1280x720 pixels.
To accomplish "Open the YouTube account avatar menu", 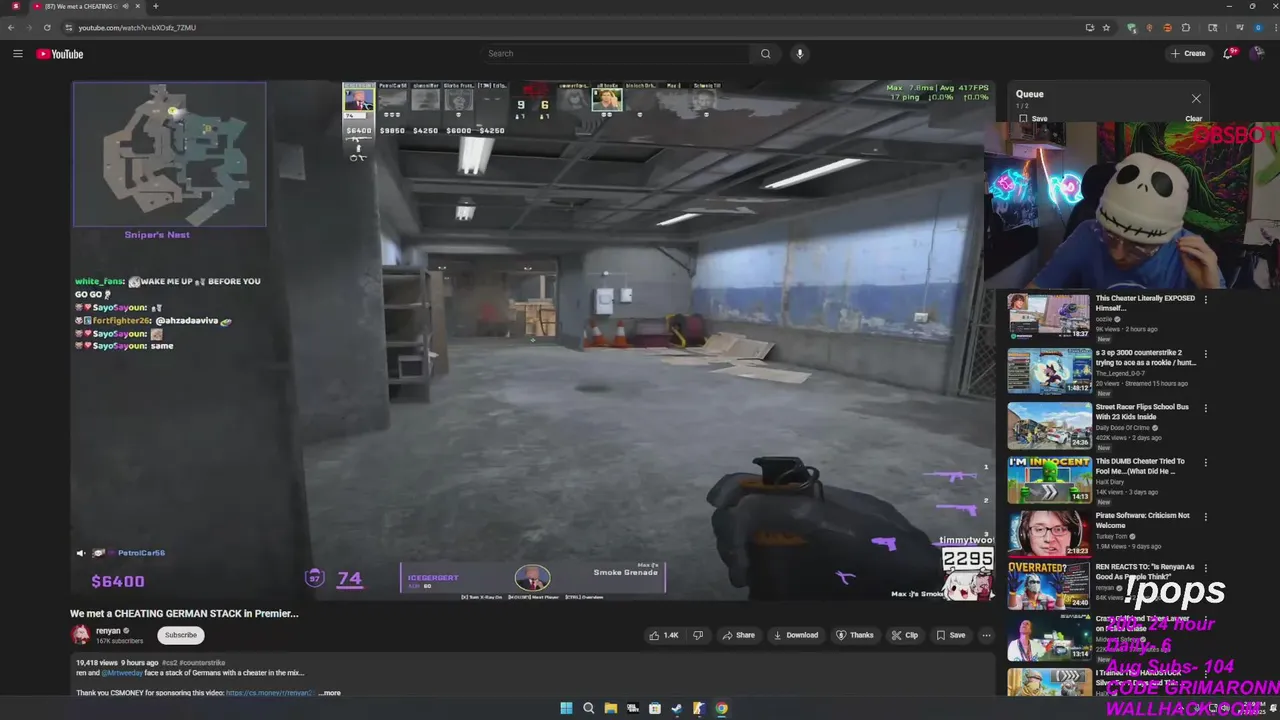I will (x=1258, y=54).
